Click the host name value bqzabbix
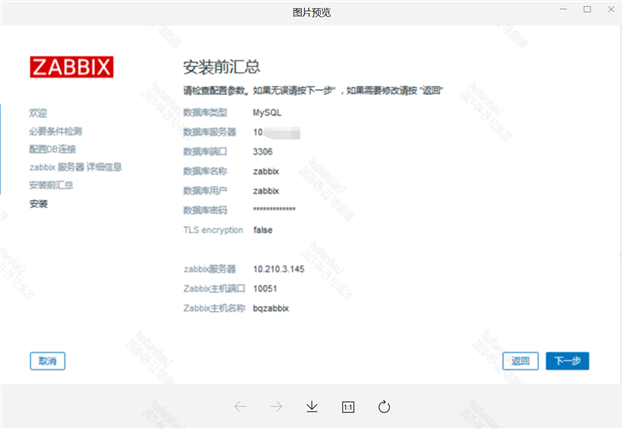 tap(271, 308)
